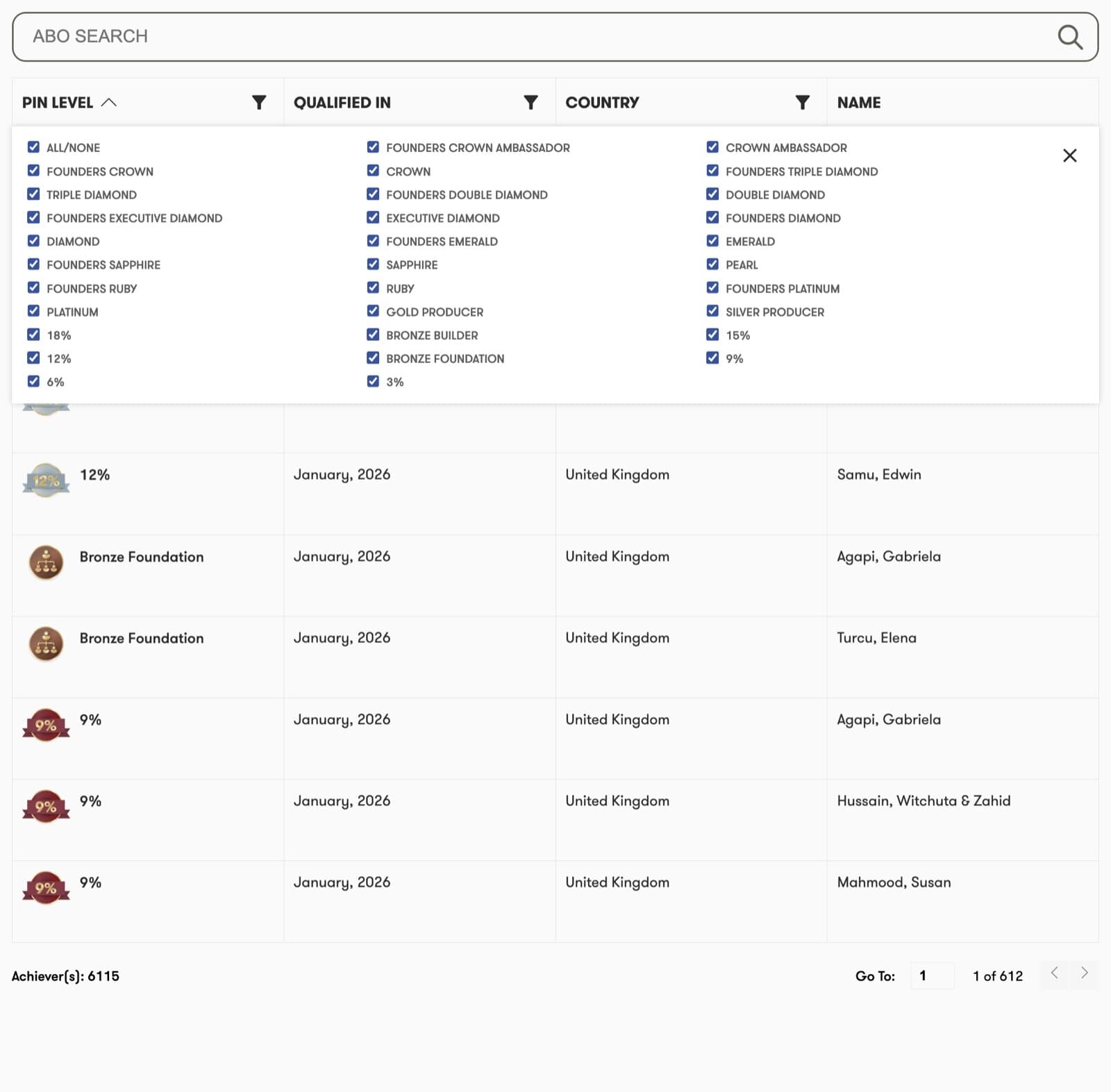Select the name Mahmood, Susan

(894, 882)
